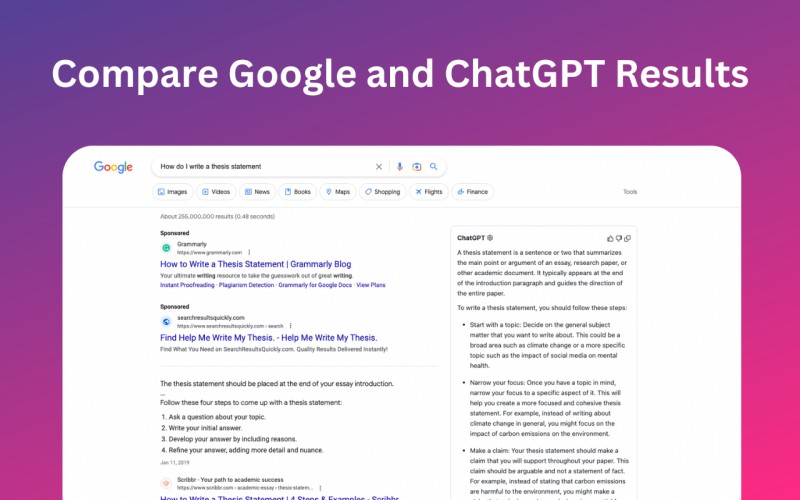
Task: Clear the search query with the X icon
Action: (x=379, y=167)
